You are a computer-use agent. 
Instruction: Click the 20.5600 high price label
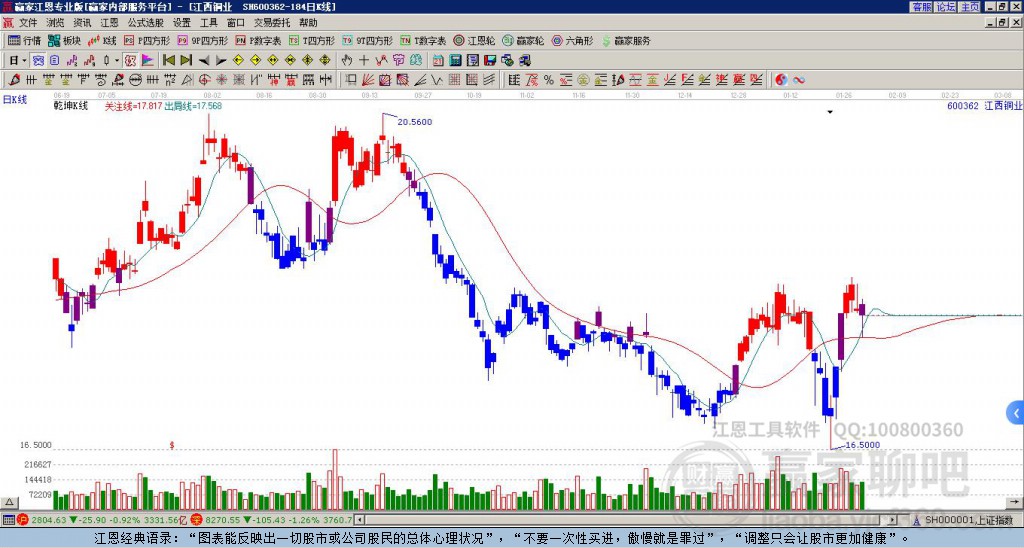click(x=415, y=122)
